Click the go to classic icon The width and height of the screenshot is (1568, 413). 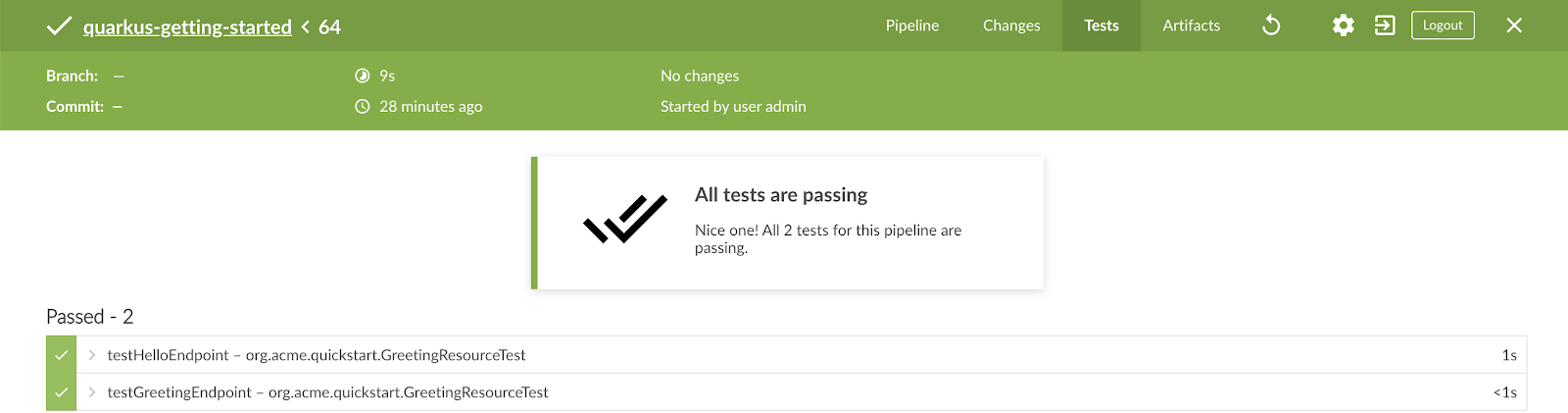click(1385, 26)
